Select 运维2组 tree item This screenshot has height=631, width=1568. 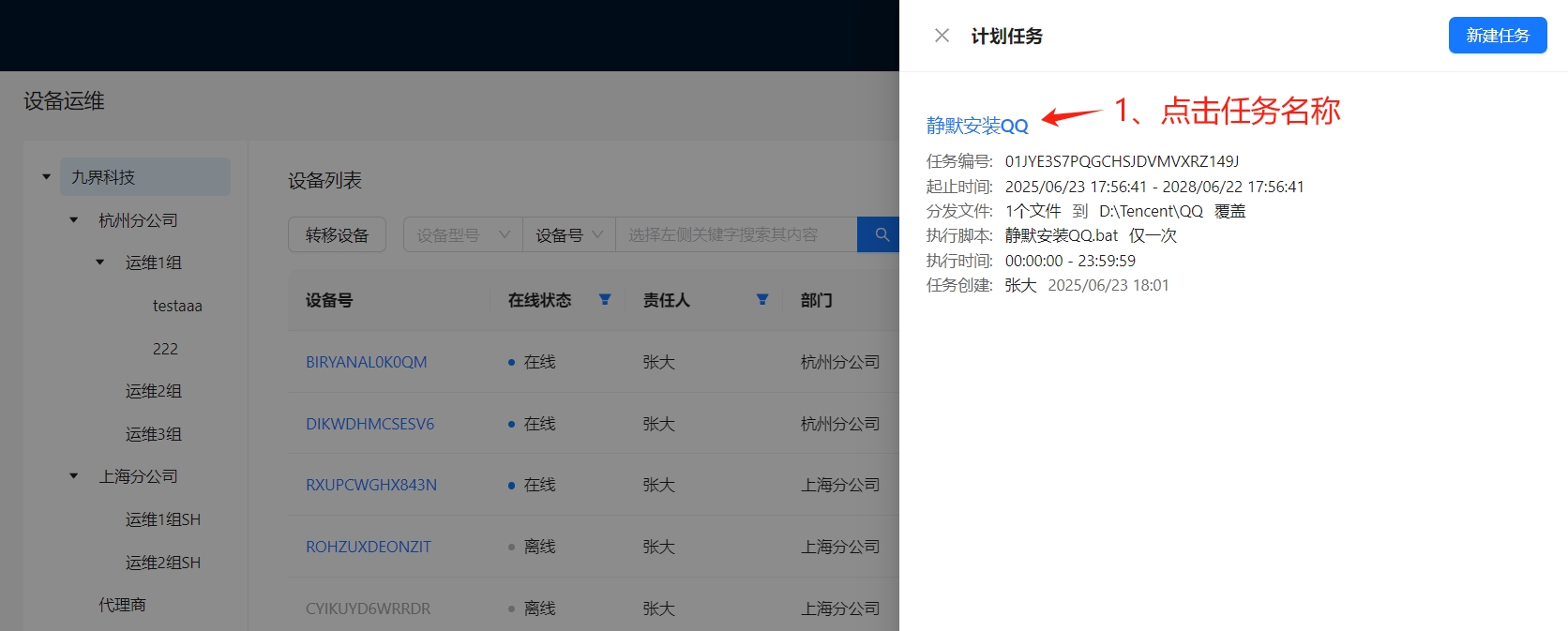coord(154,391)
